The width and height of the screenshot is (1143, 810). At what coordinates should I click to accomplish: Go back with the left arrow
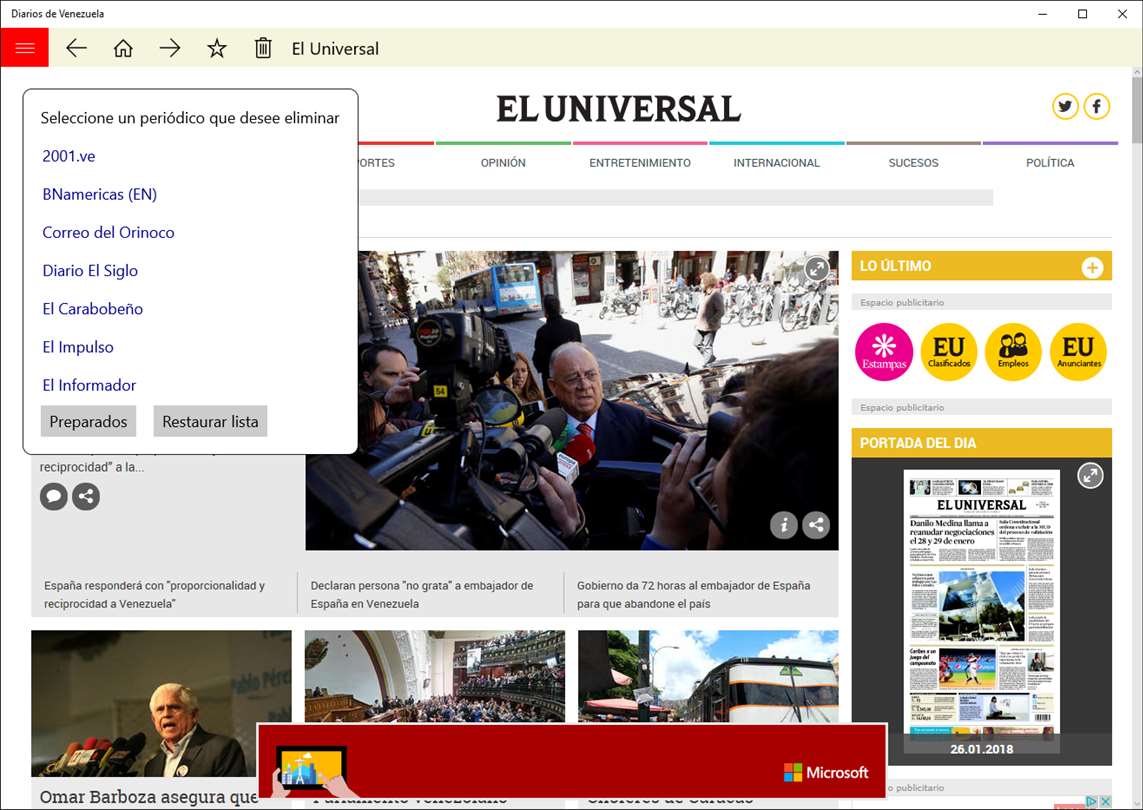coord(76,48)
